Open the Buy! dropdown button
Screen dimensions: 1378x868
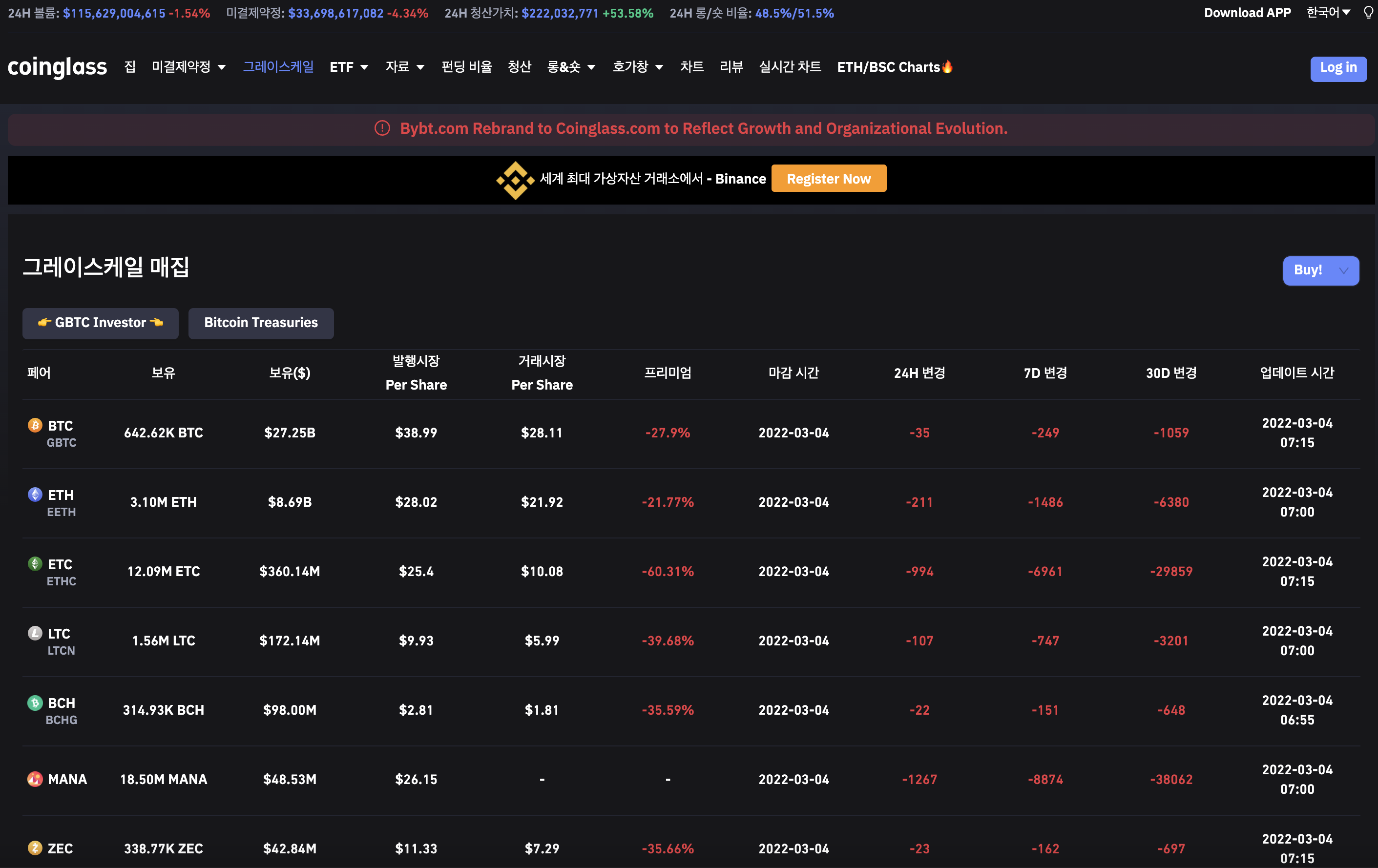click(1320, 270)
